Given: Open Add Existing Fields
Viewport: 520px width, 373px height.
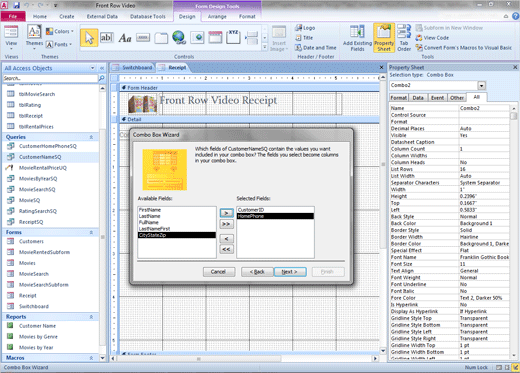Looking at the screenshot, I should (357, 38).
